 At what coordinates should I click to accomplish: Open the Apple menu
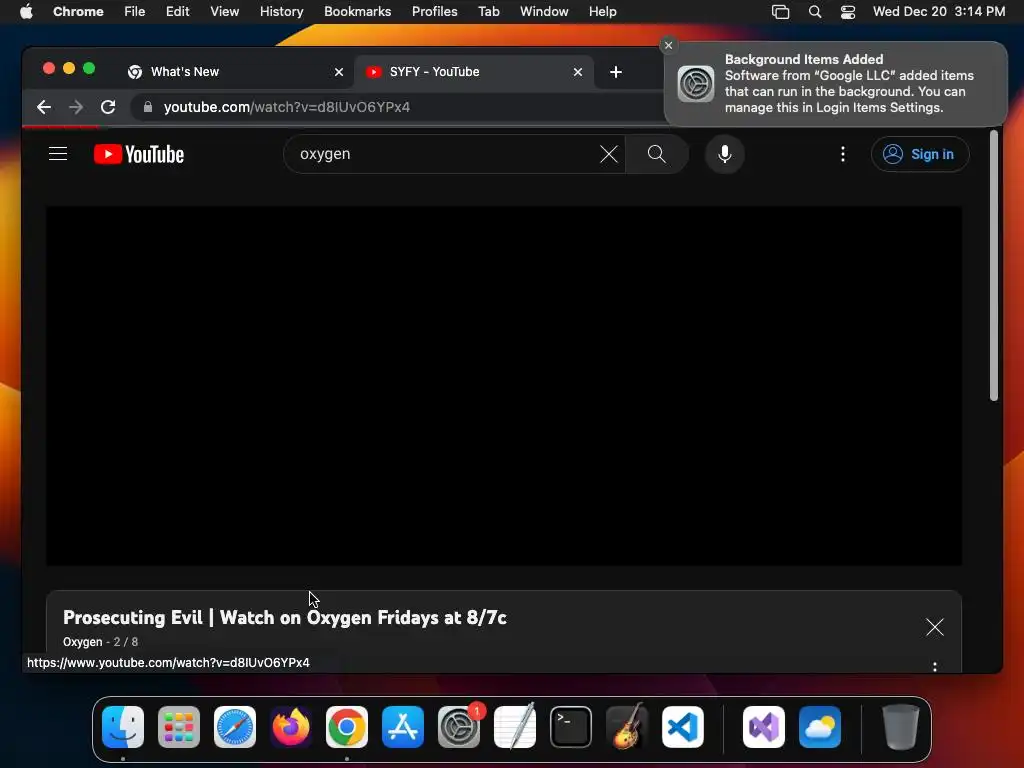click(26, 12)
